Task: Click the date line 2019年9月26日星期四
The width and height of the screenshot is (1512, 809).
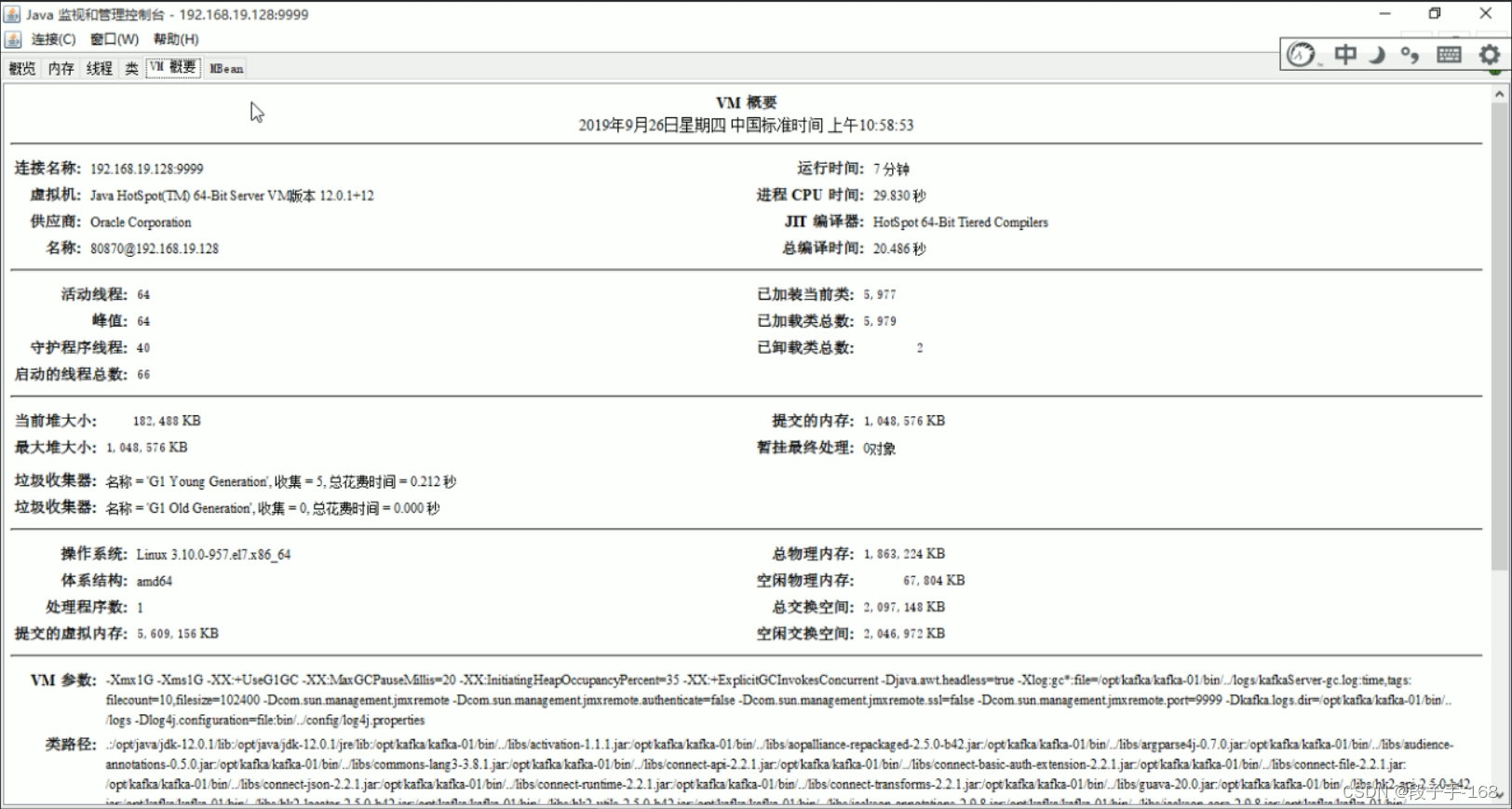Action: point(746,125)
